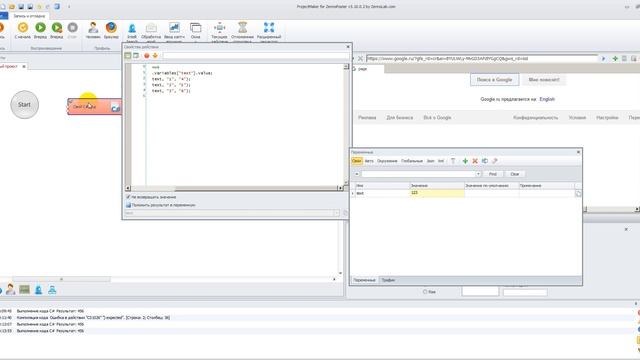Image resolution: width=640 pixels, height=360 pixels.
Task: Open the 'Браузер' Firefox icon
Action: [x=111, y=27]
